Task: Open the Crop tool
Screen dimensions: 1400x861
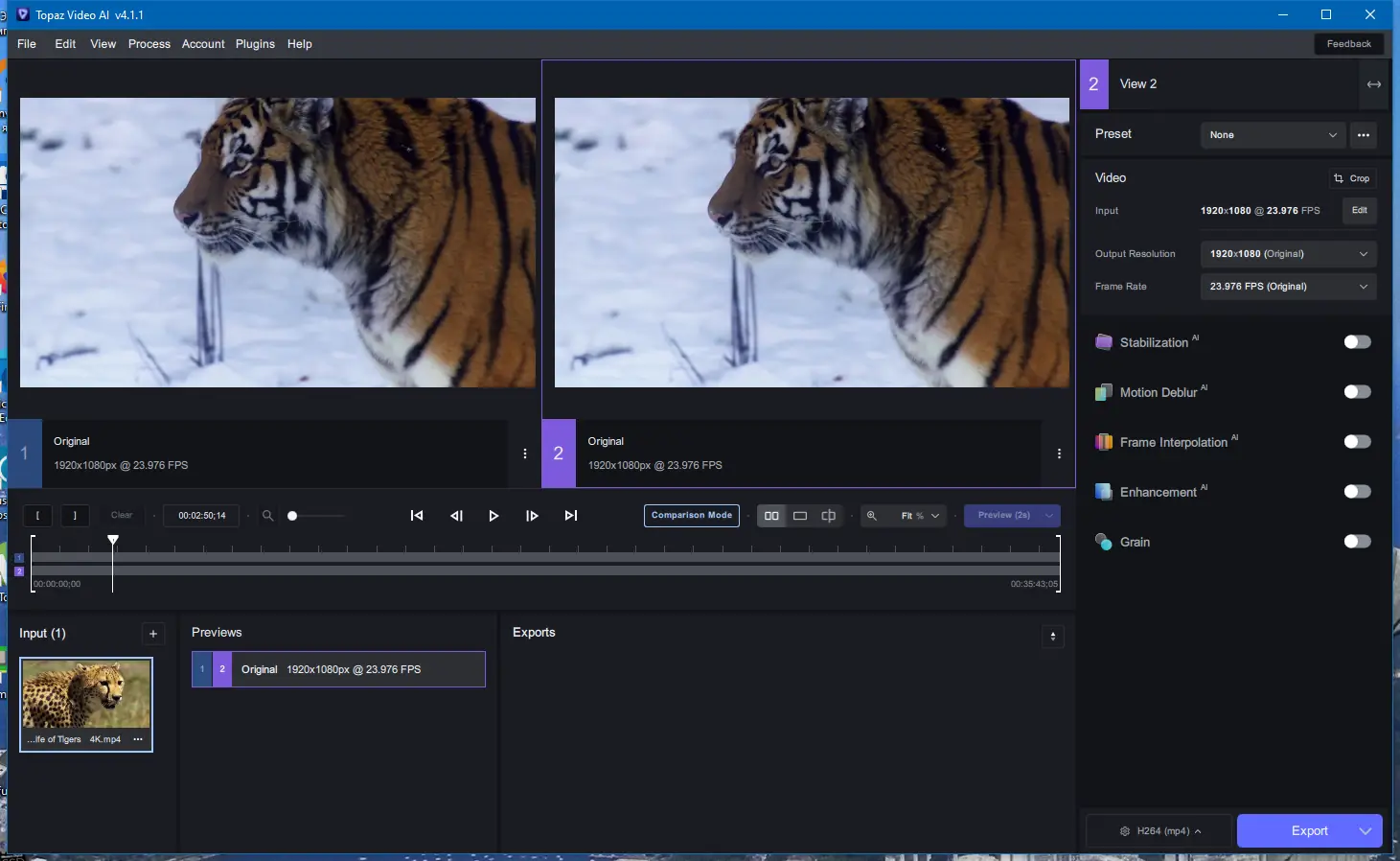Action: click(1352, 178)
